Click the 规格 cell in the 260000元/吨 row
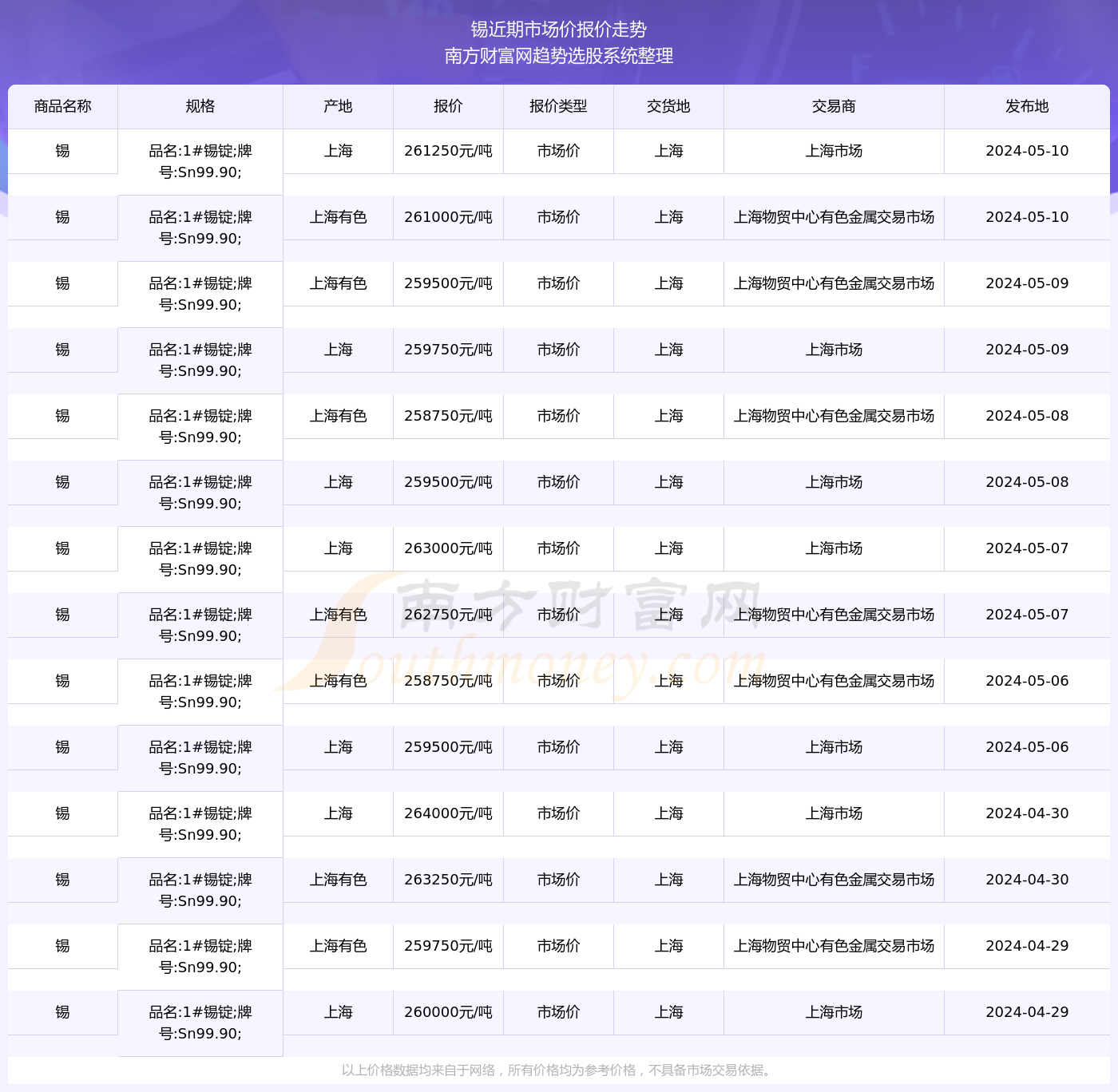 200,1023
